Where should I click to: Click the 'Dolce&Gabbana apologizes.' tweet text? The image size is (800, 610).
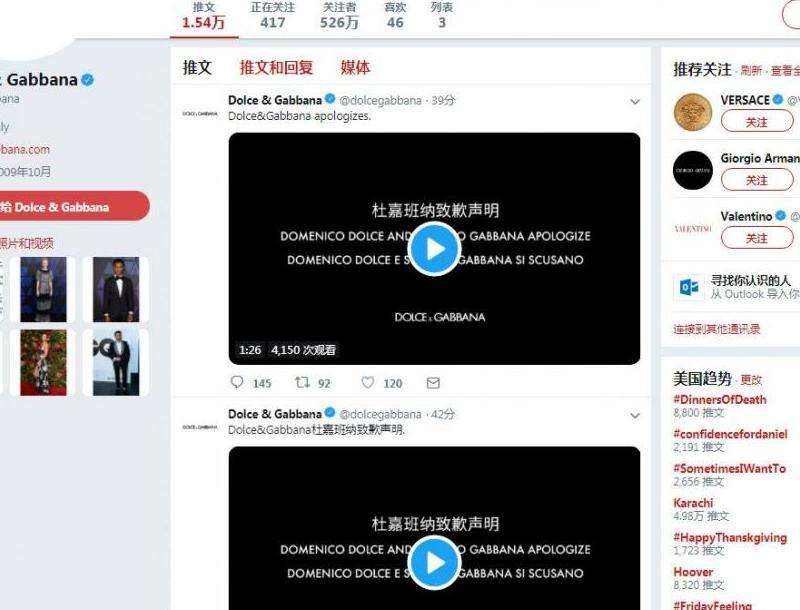click(299, 116)
